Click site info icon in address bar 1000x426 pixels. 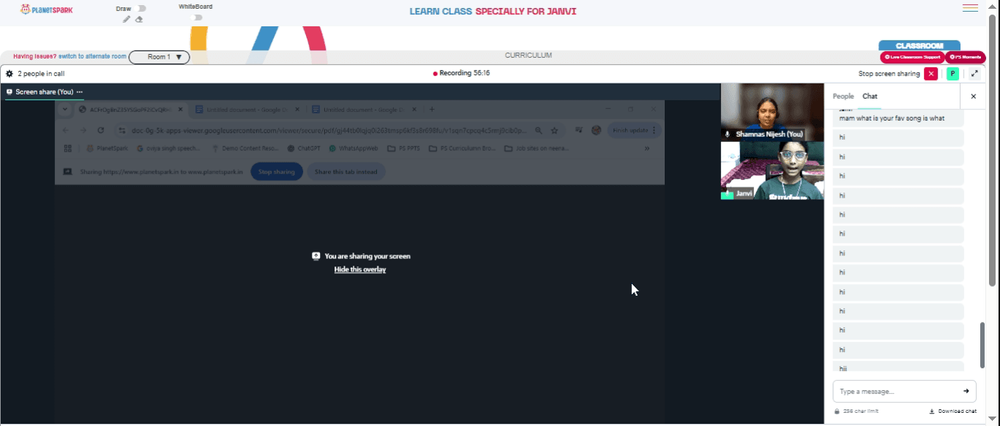point(122,130)
